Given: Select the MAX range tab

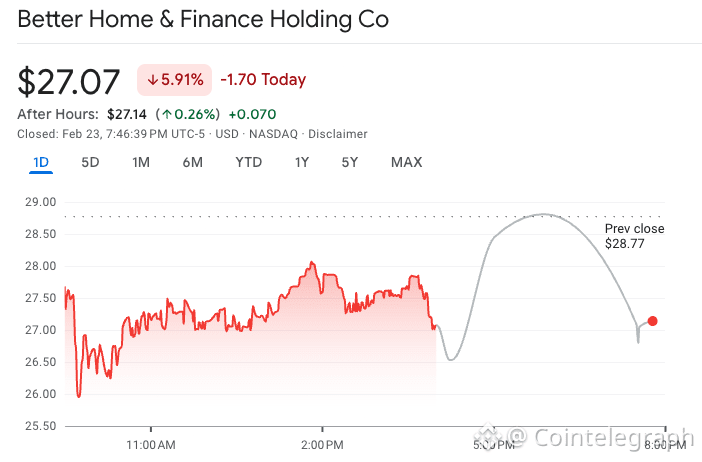Looking at the screenshot, I should (x=406, y=162).
